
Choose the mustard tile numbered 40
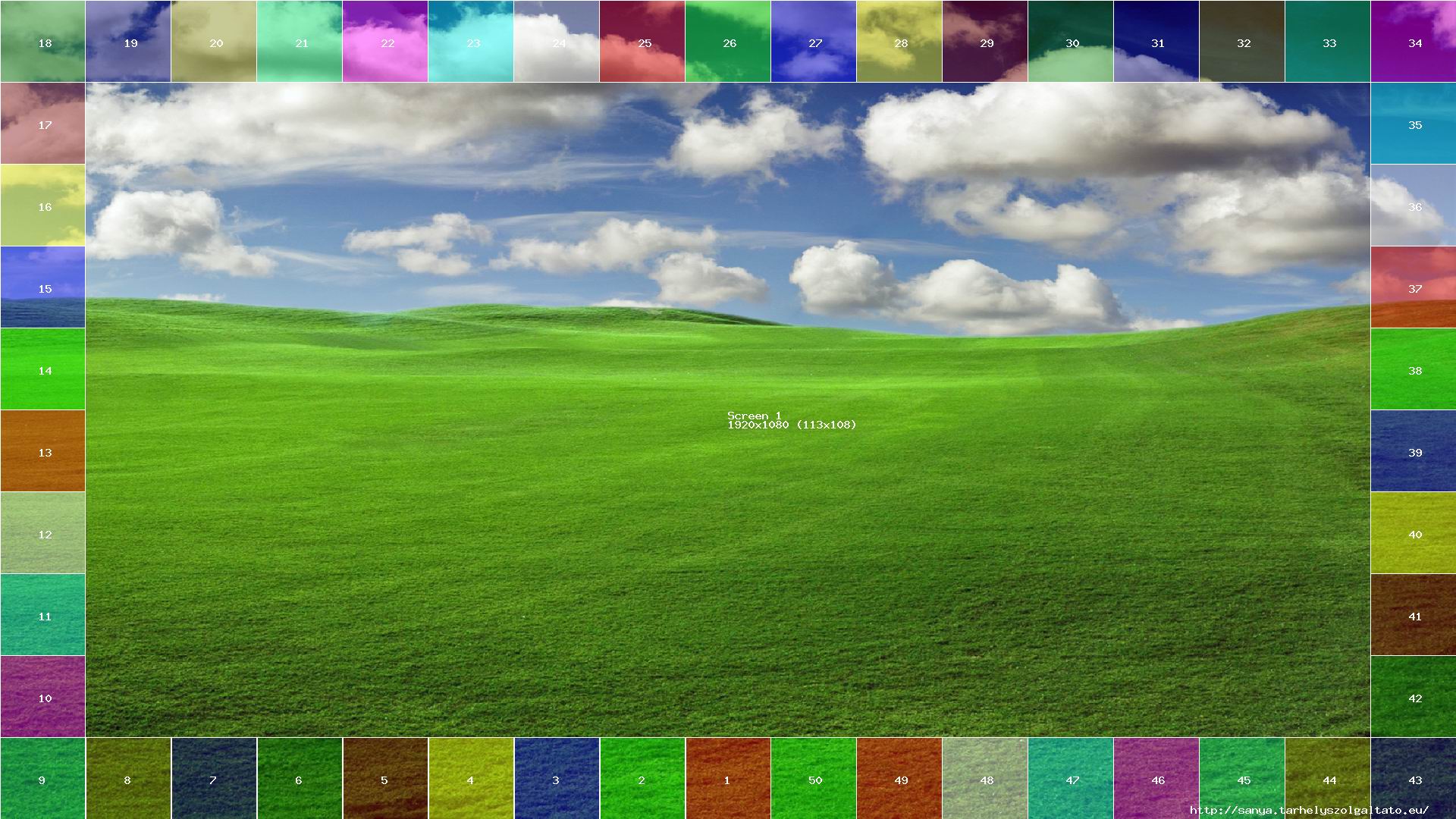point(1414,532)
